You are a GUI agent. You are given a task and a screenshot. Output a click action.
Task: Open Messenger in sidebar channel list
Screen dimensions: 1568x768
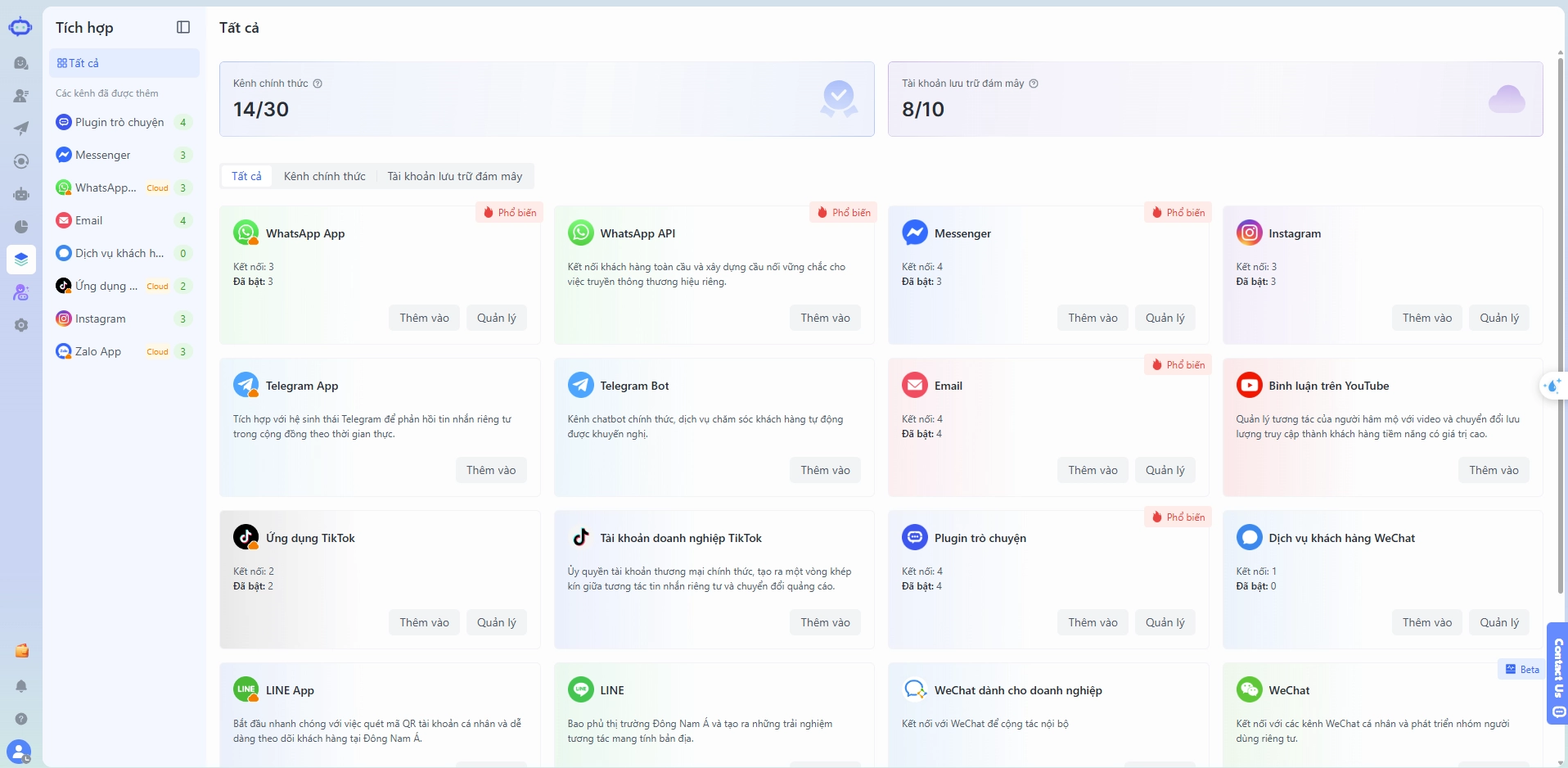point(124,155)
